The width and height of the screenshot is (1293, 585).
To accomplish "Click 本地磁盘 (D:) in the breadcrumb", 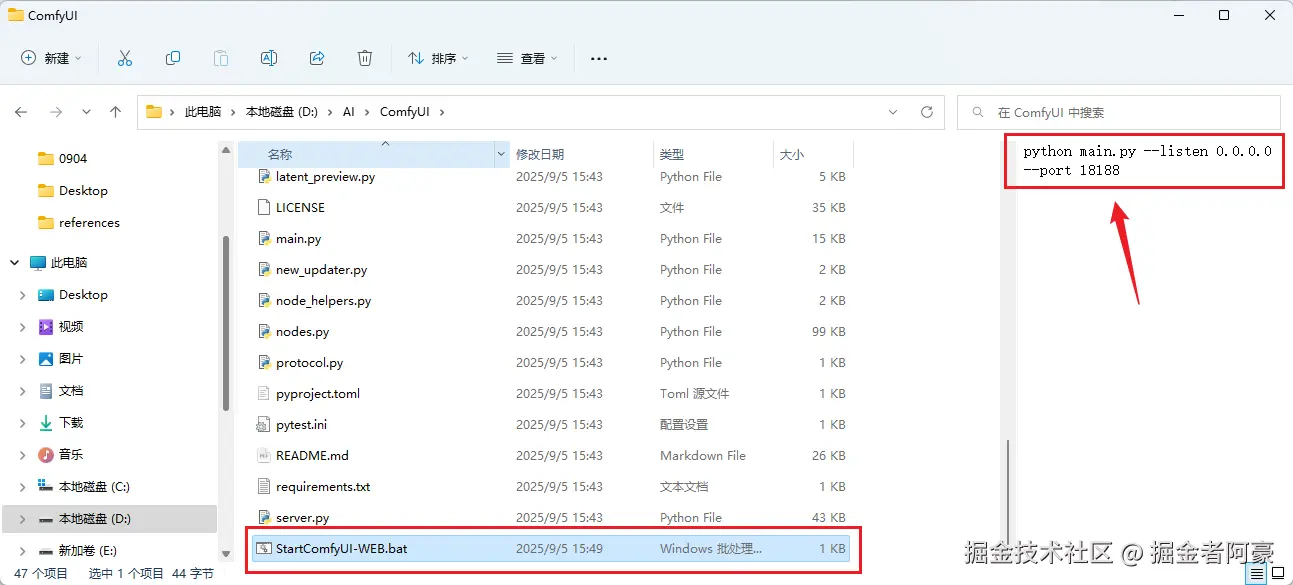I will pos(282,112).
